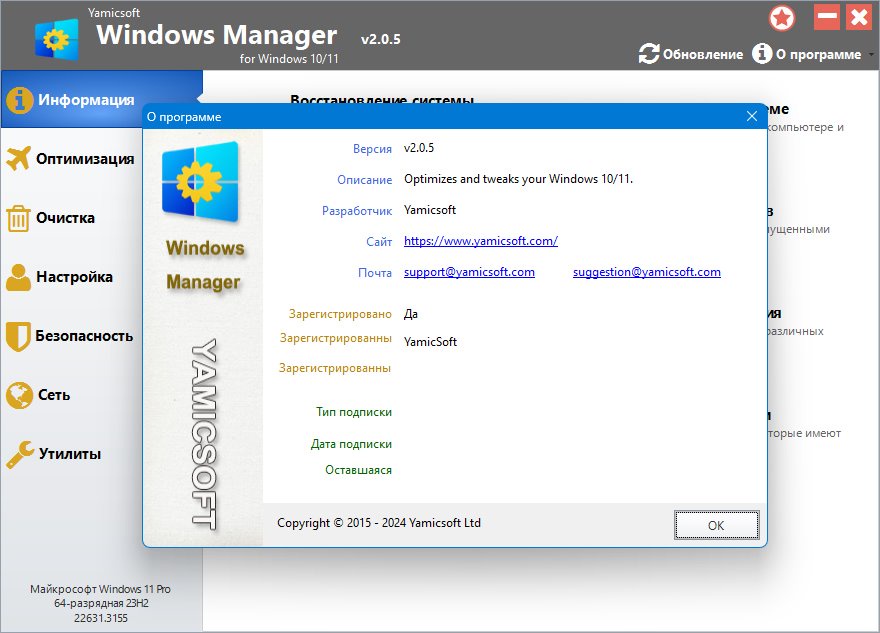The image size is (880, 633).
Task: Click the 64-разрядная 23H2 system info text
Action: tap(101, 603)
